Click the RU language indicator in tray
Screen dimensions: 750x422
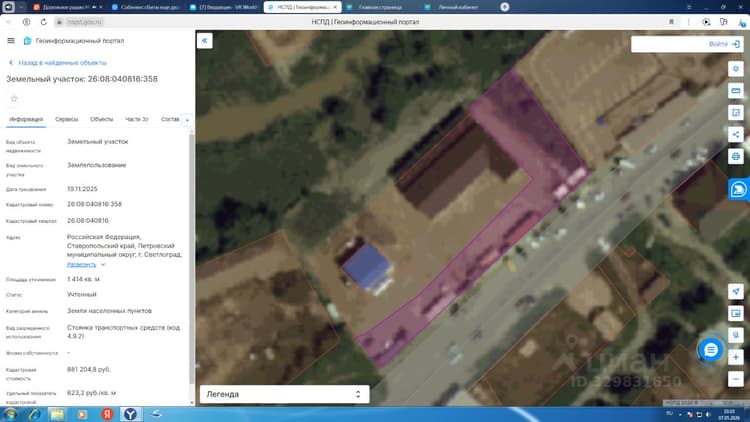pos(670,414)
